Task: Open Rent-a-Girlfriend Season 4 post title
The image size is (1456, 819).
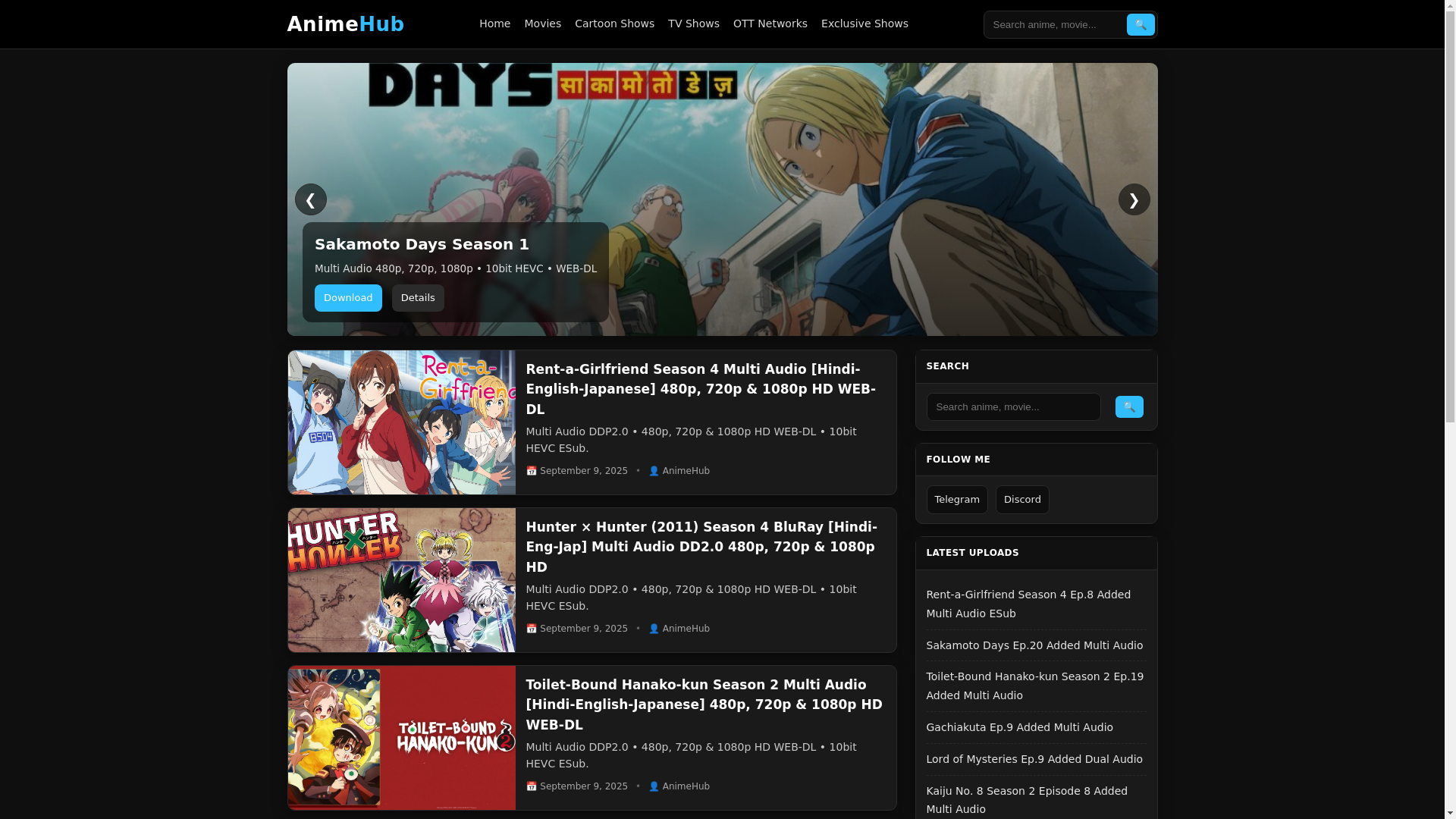Action: pos(701,389)
